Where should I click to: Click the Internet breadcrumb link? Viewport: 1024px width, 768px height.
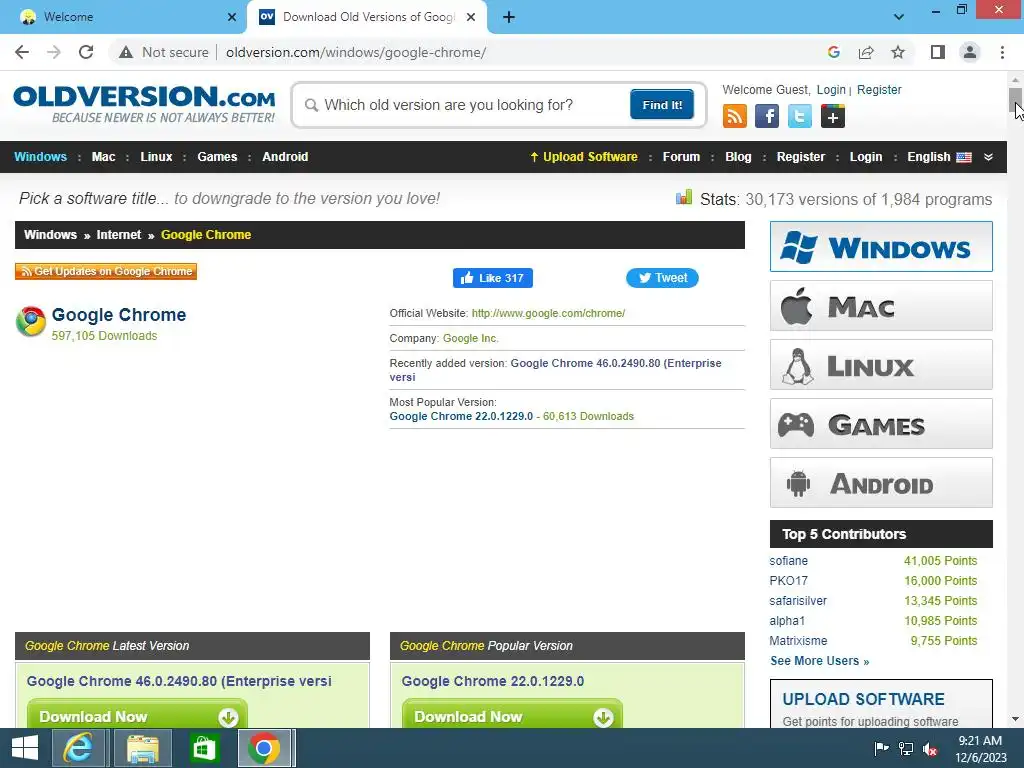point(119,234)
